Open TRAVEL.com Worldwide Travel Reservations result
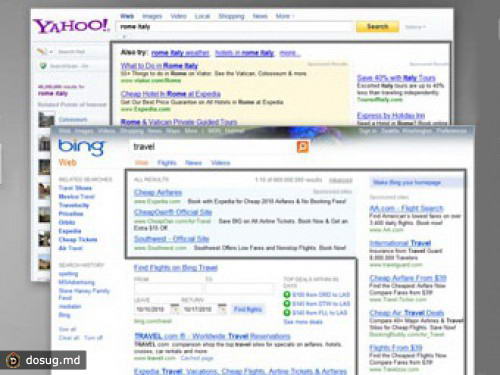Image resolution: width=500 pixels, height=375 pixels. click(212, 336)
